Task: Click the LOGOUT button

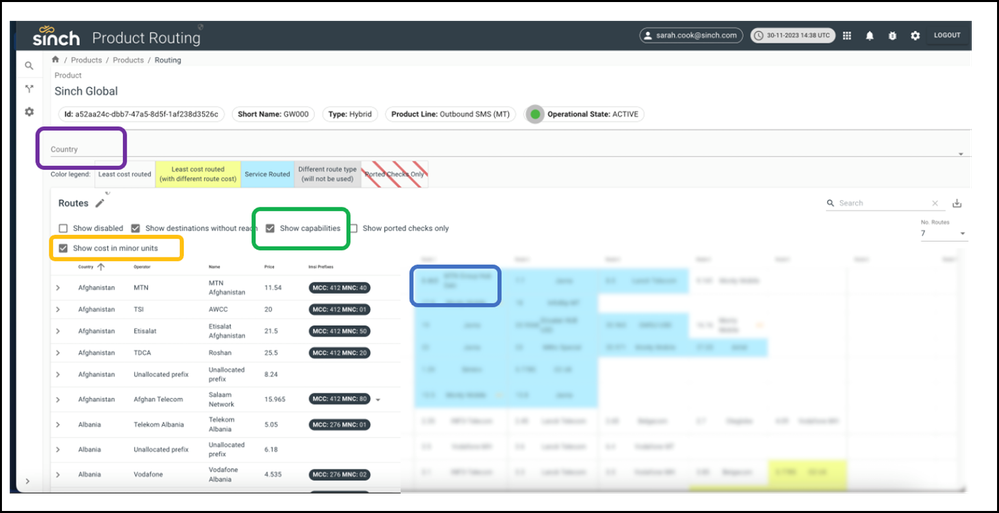Action: tap(947, 36)
